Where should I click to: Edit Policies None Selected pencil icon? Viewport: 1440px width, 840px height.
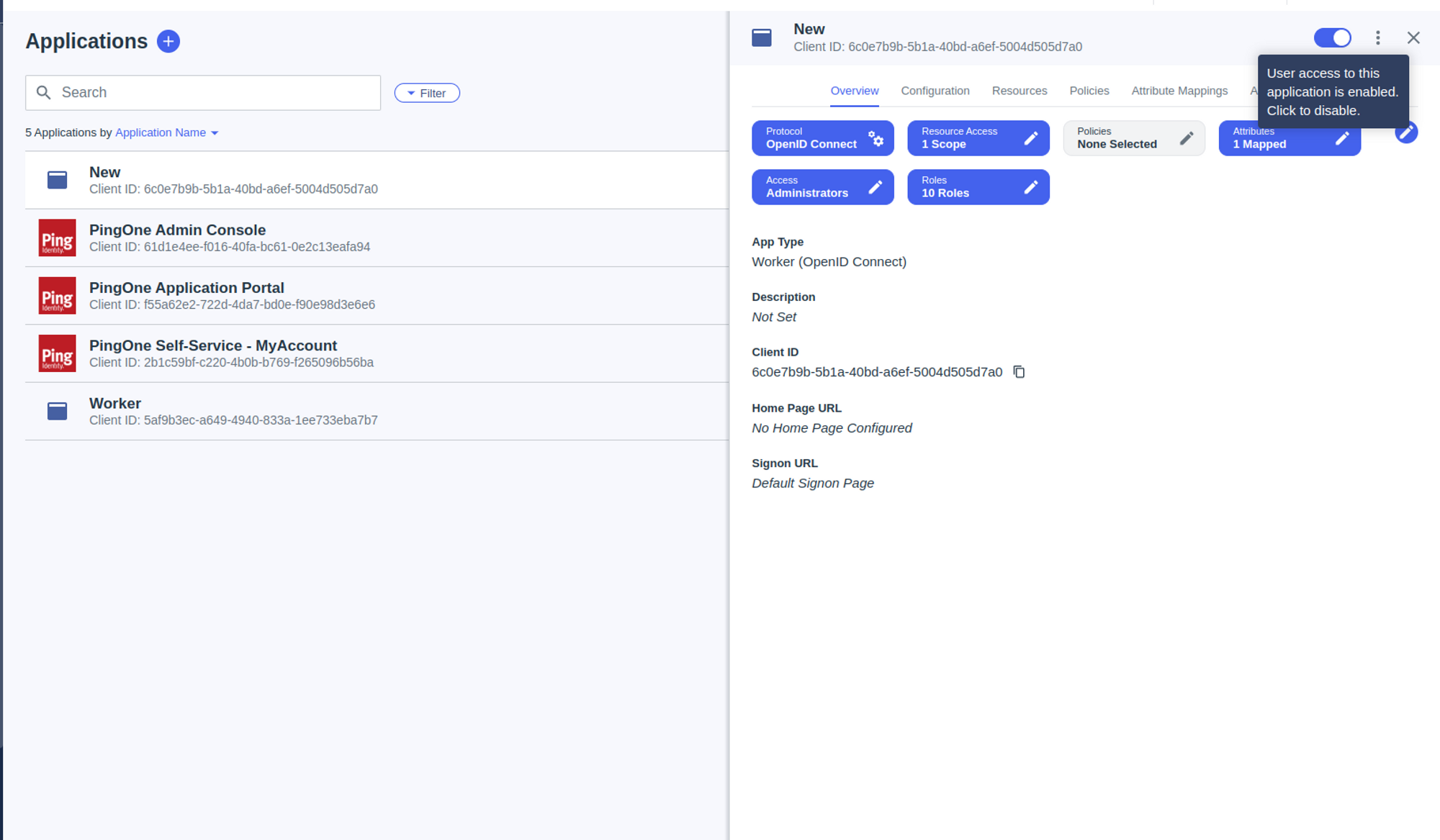[x=1186, y=138]
